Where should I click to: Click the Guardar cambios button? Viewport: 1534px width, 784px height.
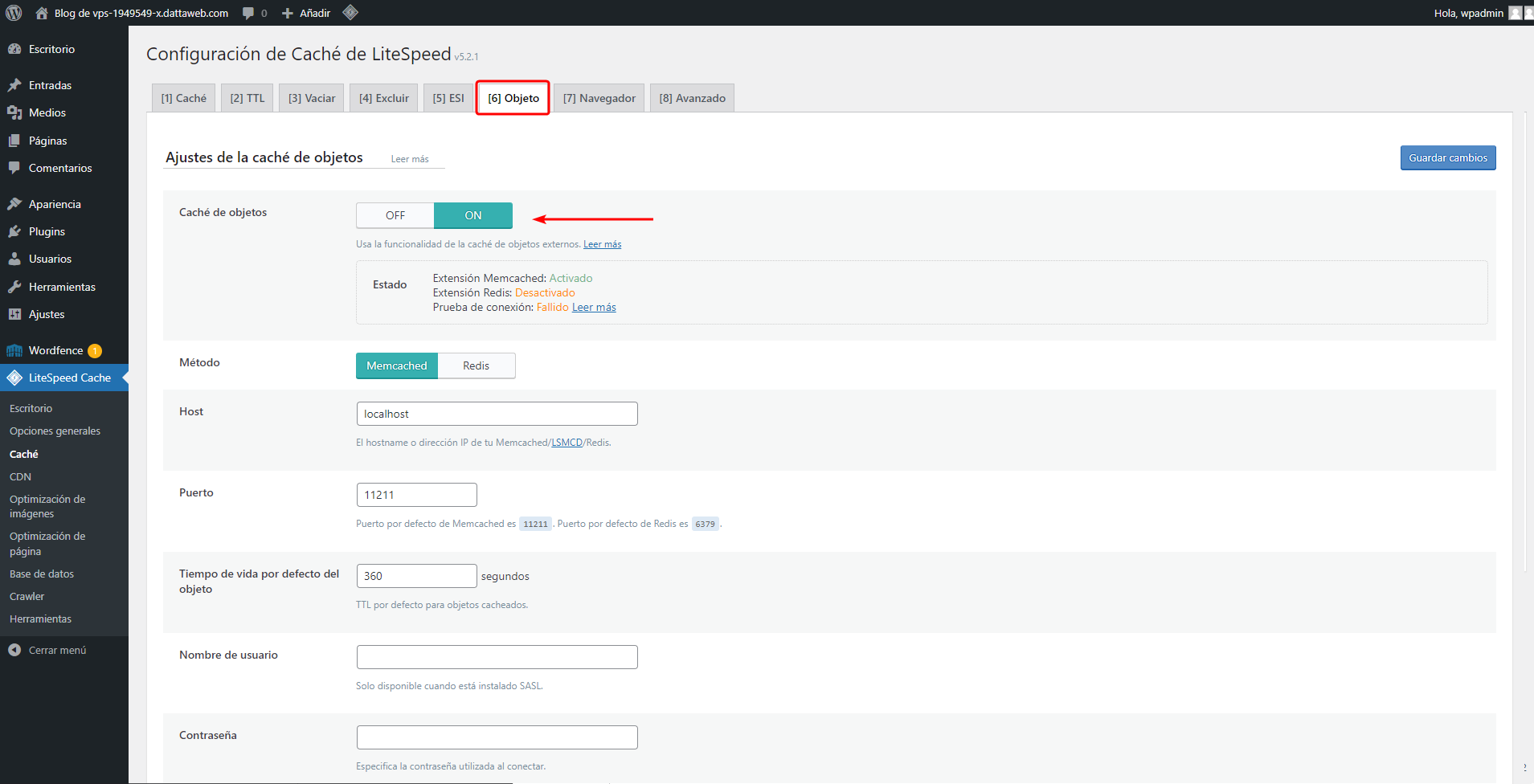pyautogui.click(x=1448, y=157)
